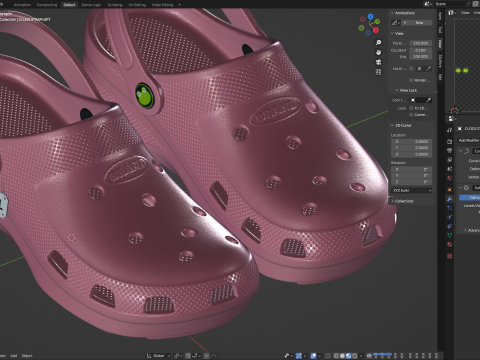This screenshot has height=360, width=480.
Task: Open the Global transform orientation dropdown
Action: pyautogui.click(x=158, y=356)
